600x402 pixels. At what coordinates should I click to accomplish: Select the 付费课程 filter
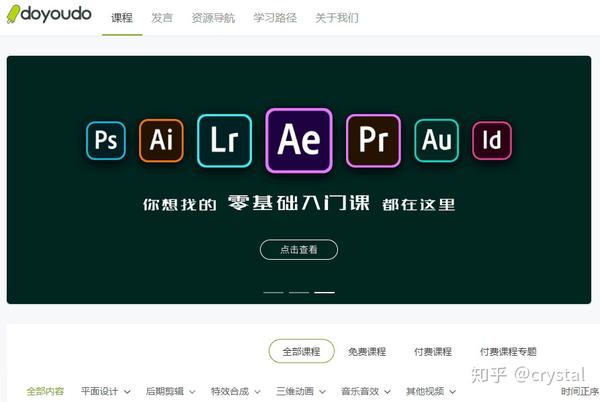[433, 351]
